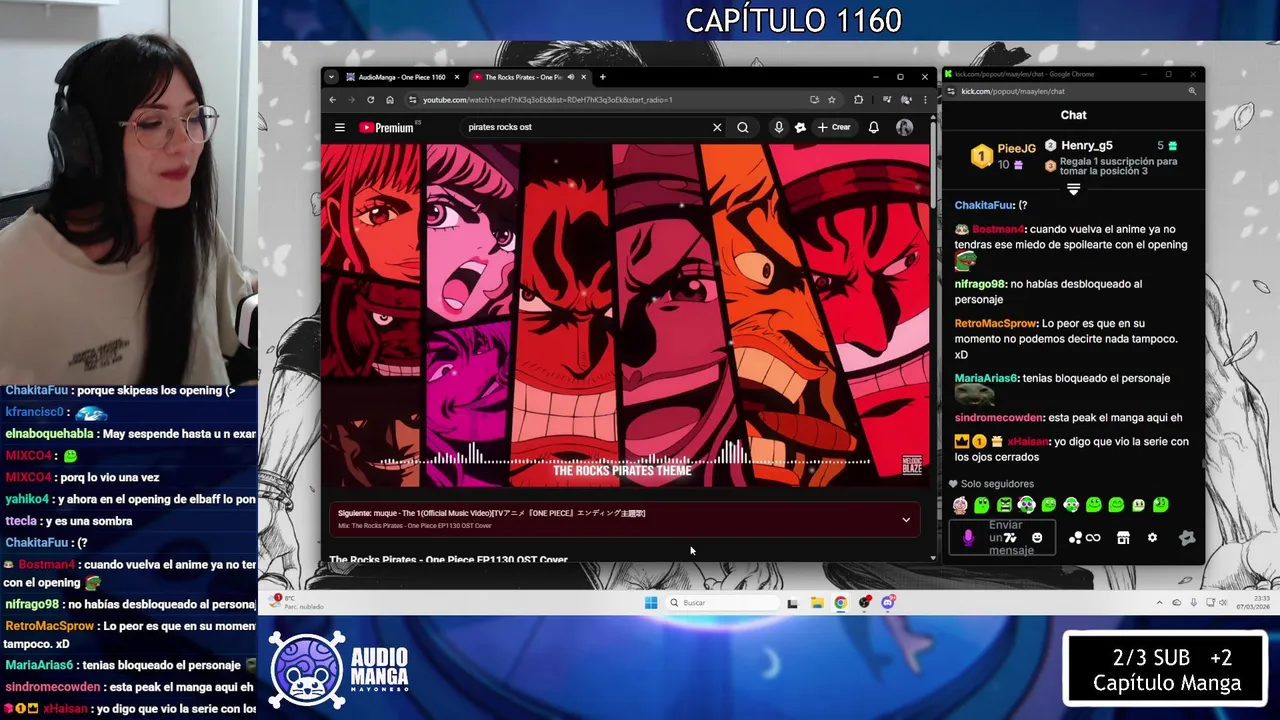Image resolution: width=1280 pixels, height=720 pixels.
Task: Open the YouTube hamburger guide menu
Action: coord(340,127)
